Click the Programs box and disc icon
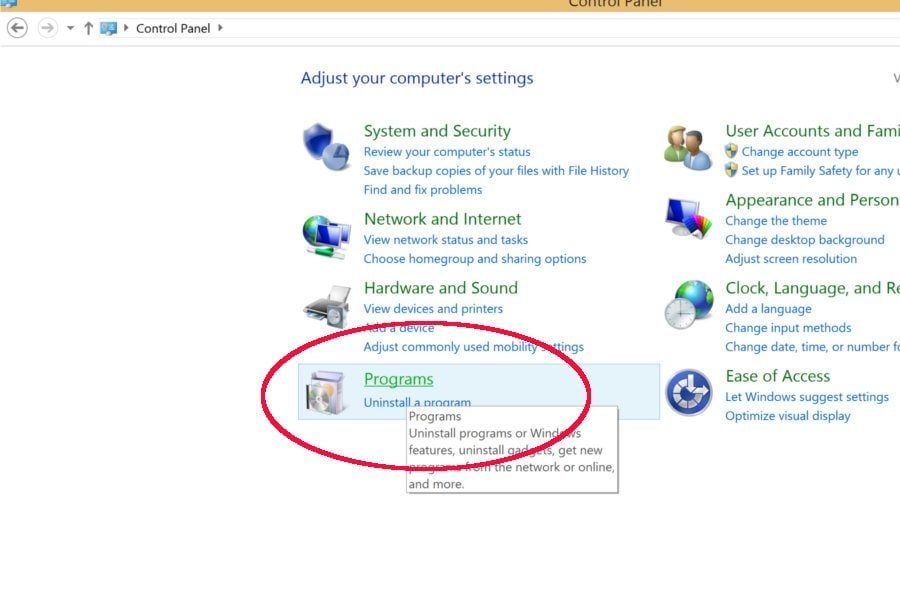Image resolution: width=900 pixels, height=600 pixels. click(x=326, y=392)
